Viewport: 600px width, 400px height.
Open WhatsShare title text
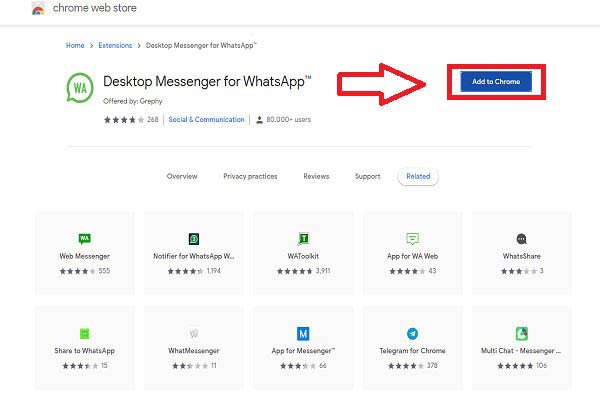[x=522, y=256]
